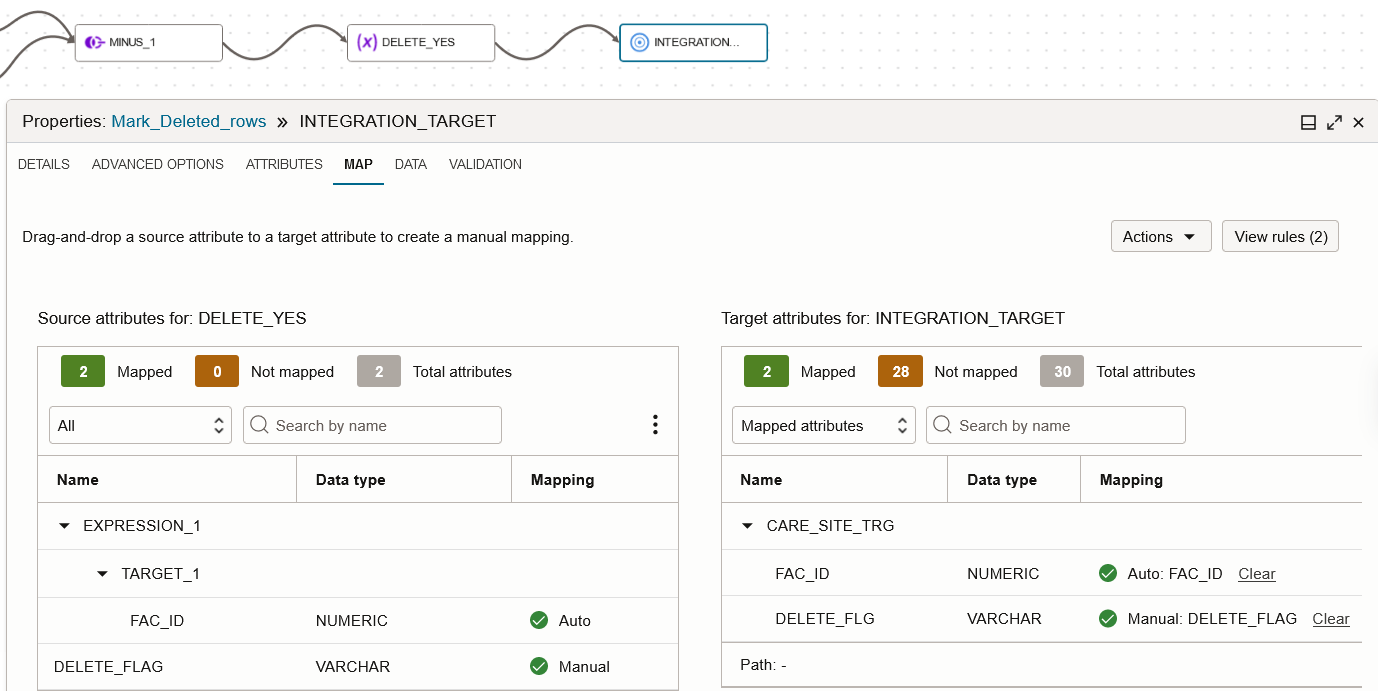The height and width of the screenshot is (691, 1378).
Task: Click the Manual mapping checkmark beside DELETE_FLG
Action: [1108, 618]
